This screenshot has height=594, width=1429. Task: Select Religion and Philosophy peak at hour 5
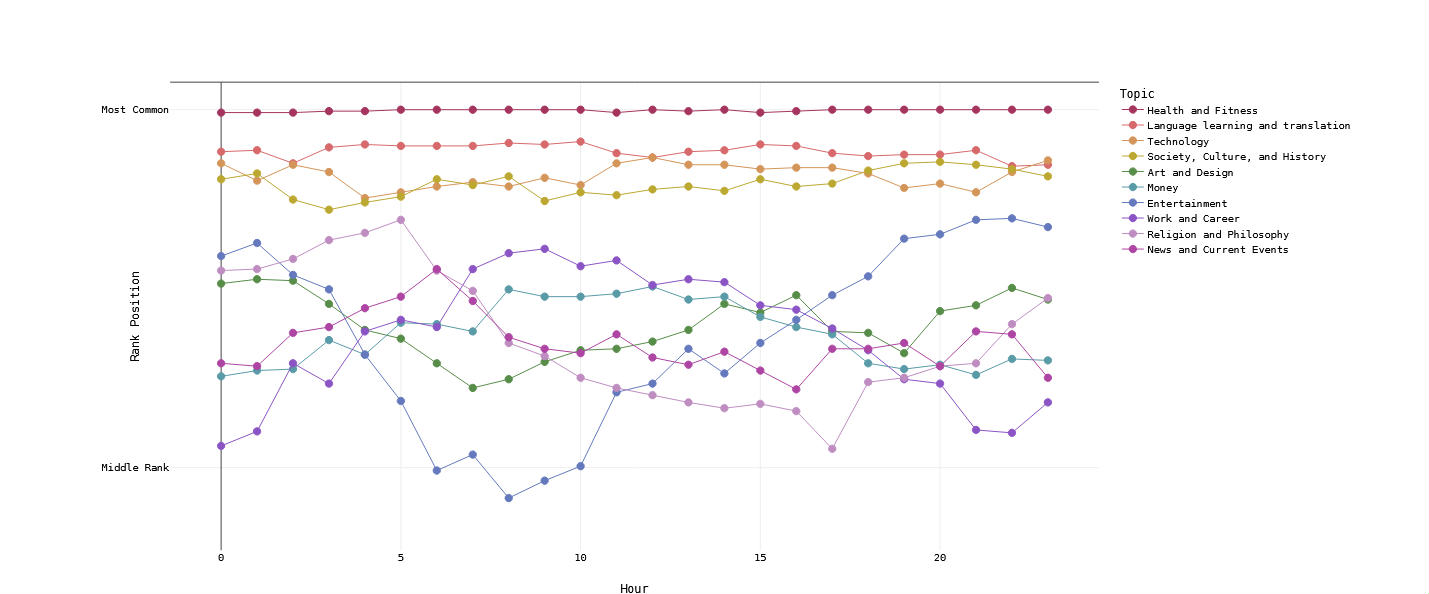pos(401,220)
